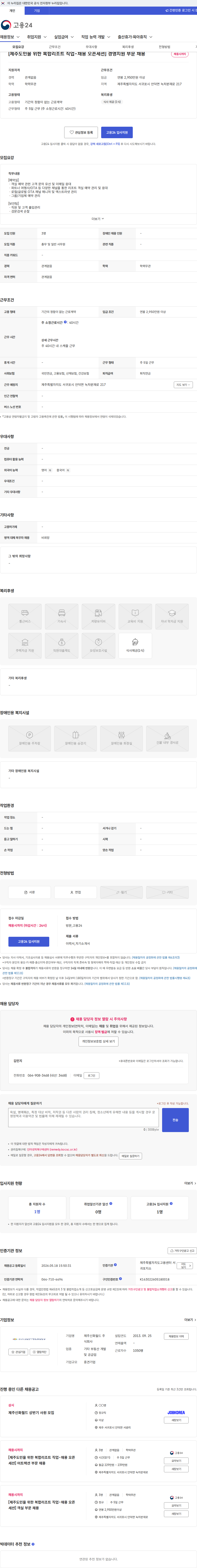Click the 장애인용 승강기 facility icon

(75, 738)
